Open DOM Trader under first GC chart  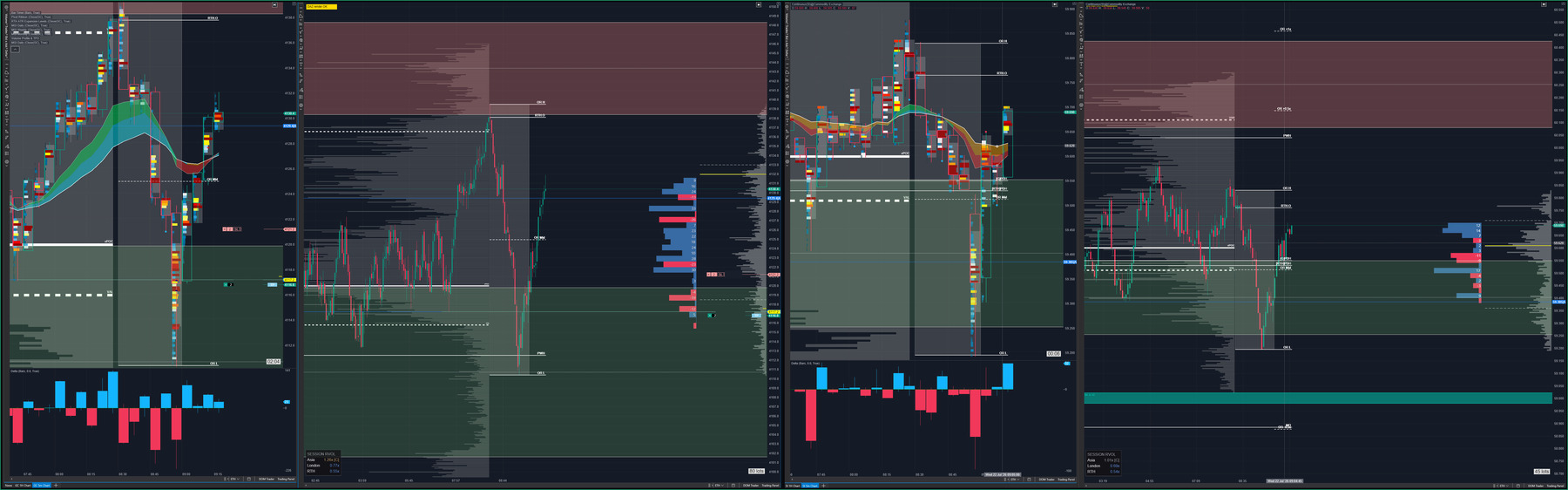[x=266, y=479]
